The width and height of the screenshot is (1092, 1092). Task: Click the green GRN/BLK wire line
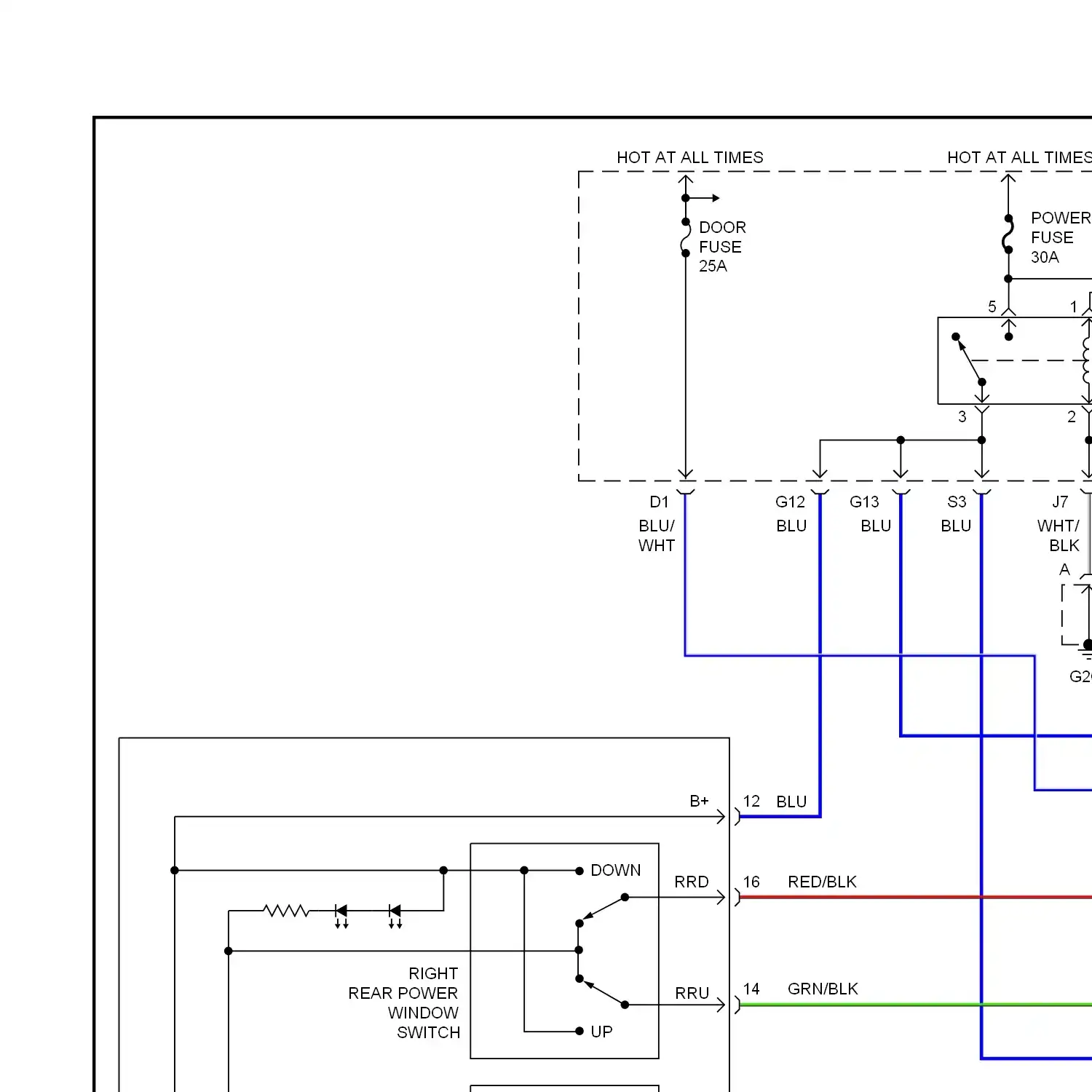[915, 1005]
